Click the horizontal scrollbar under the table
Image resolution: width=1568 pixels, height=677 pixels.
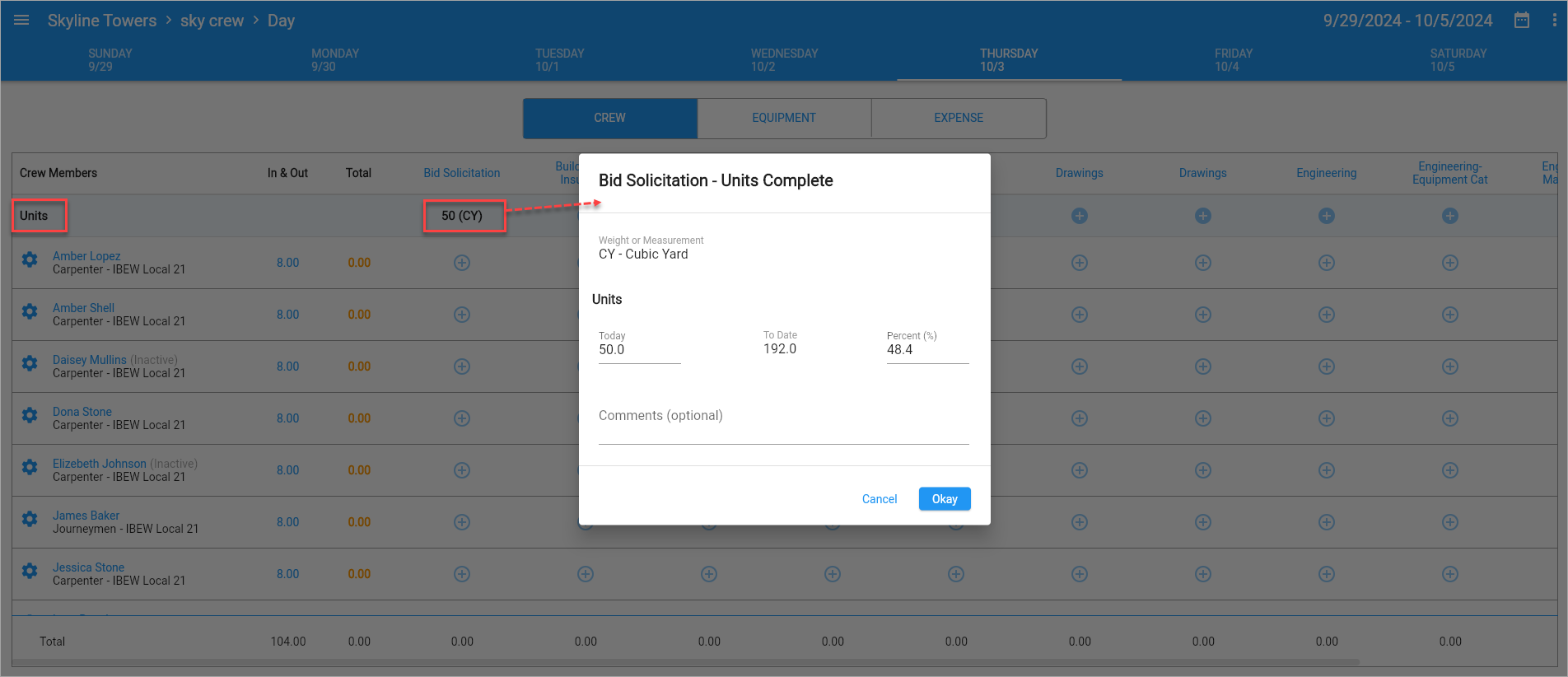686,662
